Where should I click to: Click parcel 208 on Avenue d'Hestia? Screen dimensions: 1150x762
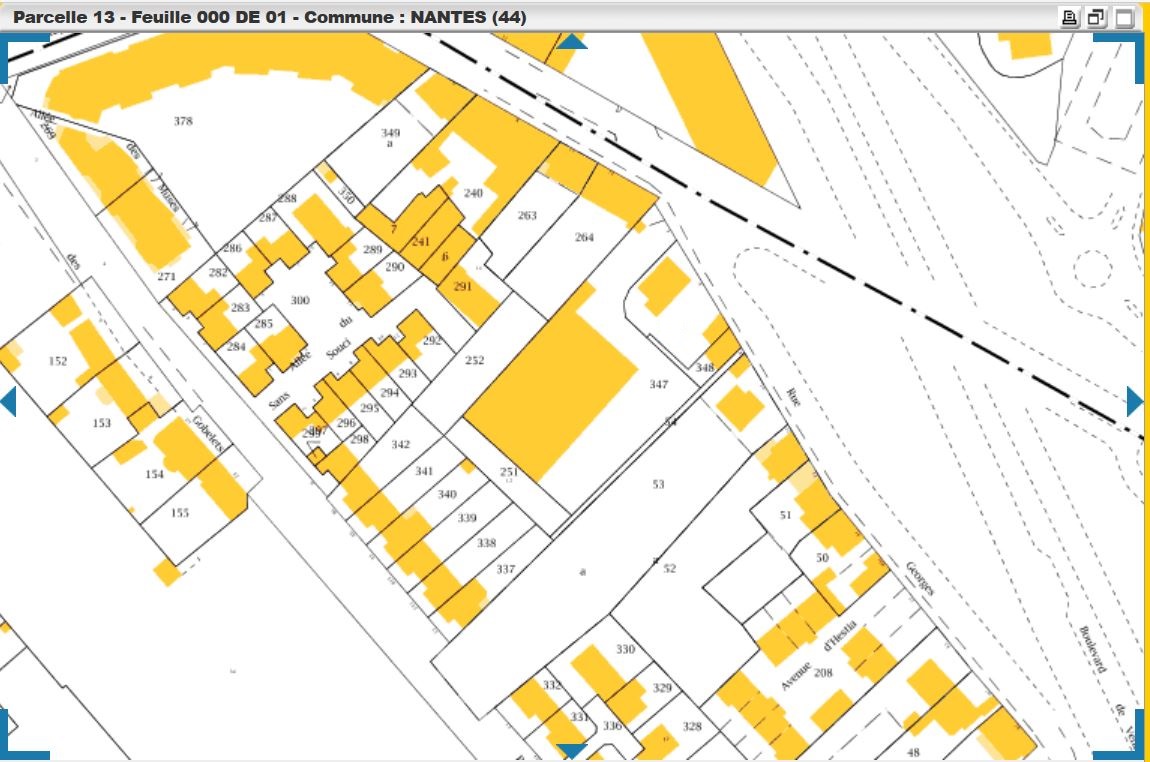point(823,673)
